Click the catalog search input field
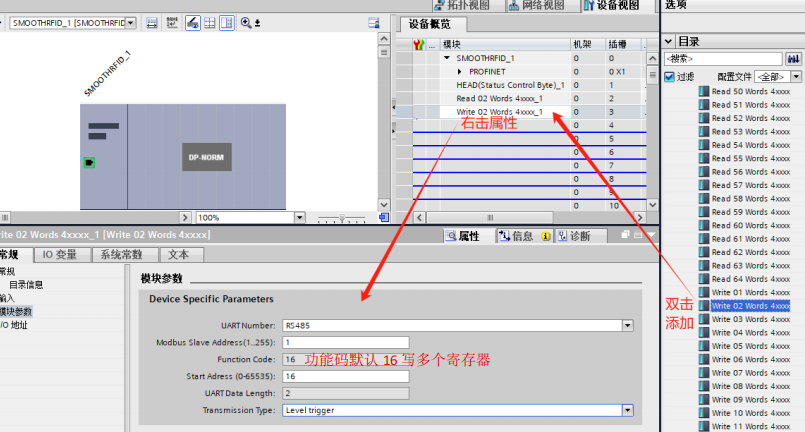 pos(723,59)
